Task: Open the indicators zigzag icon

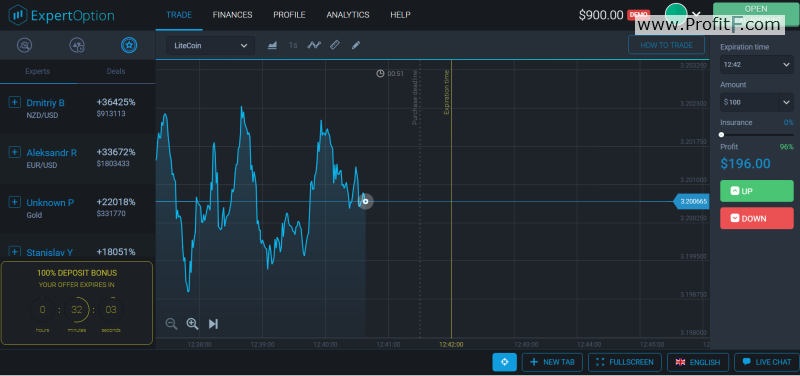Action: pyautogui.click(x=314, y=45)
